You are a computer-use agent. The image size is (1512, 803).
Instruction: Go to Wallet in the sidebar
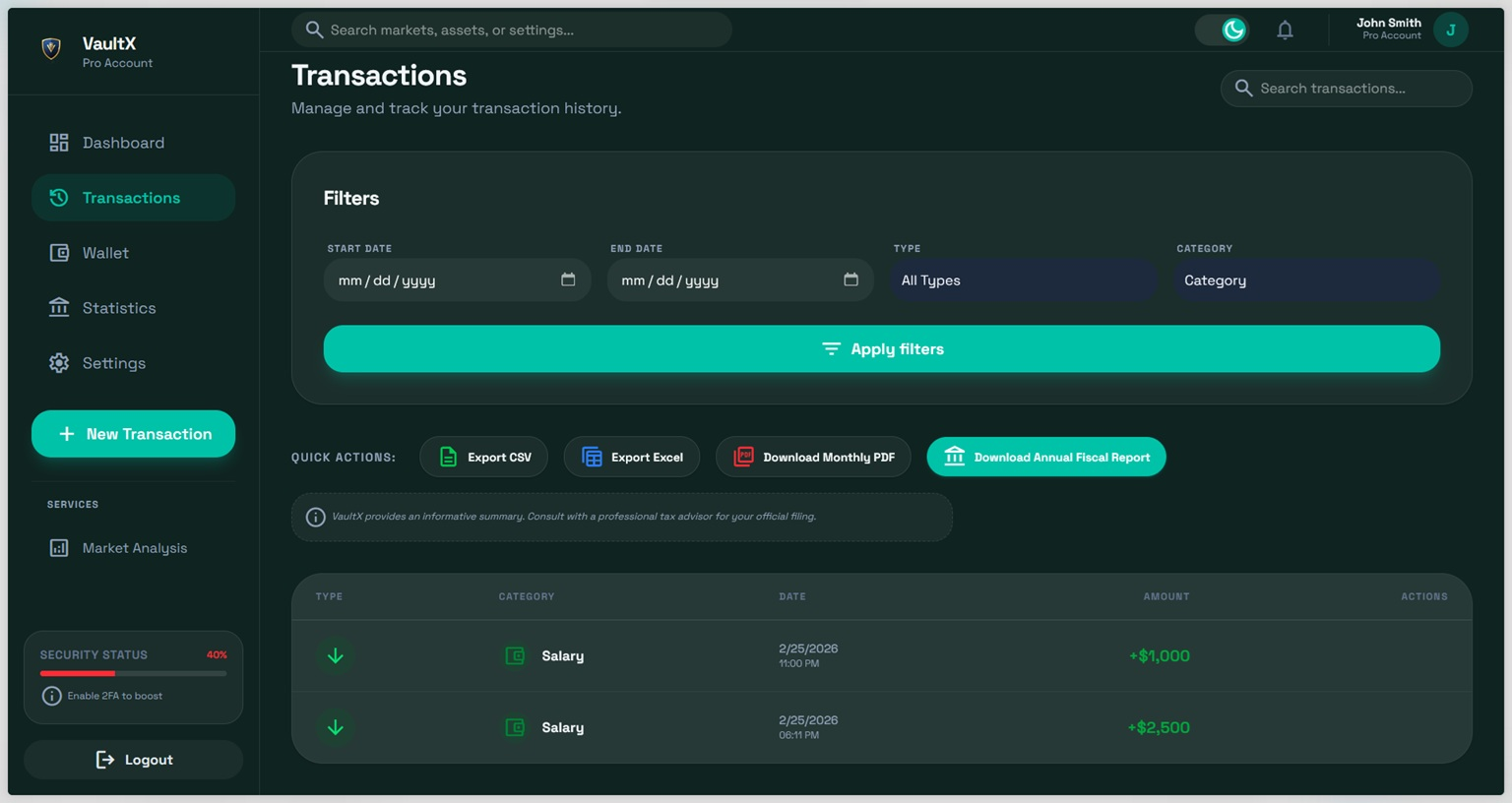click(x=133, y=253)
